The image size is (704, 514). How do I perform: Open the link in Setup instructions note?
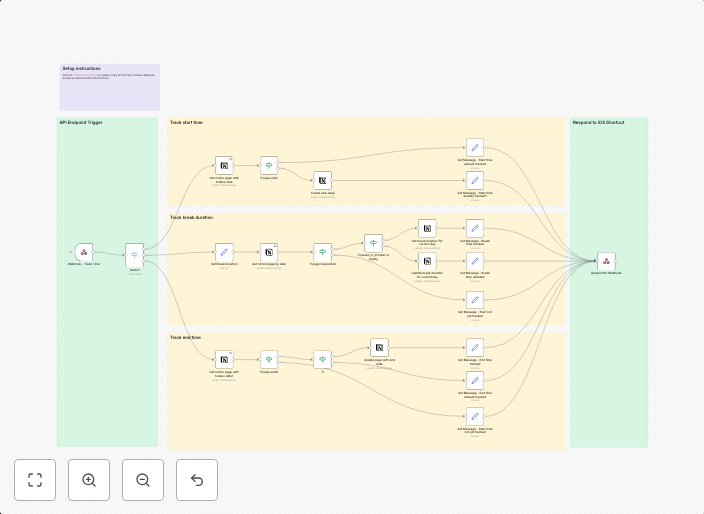coord(84,75)
